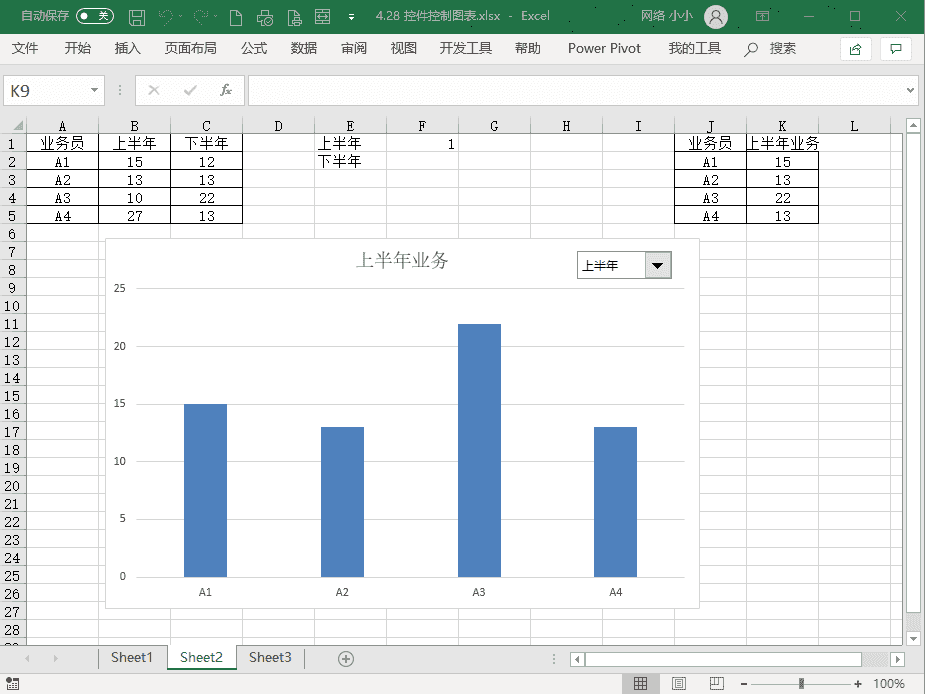
Task: Open the redo history dropdown arrow
Action: (216, 17)
